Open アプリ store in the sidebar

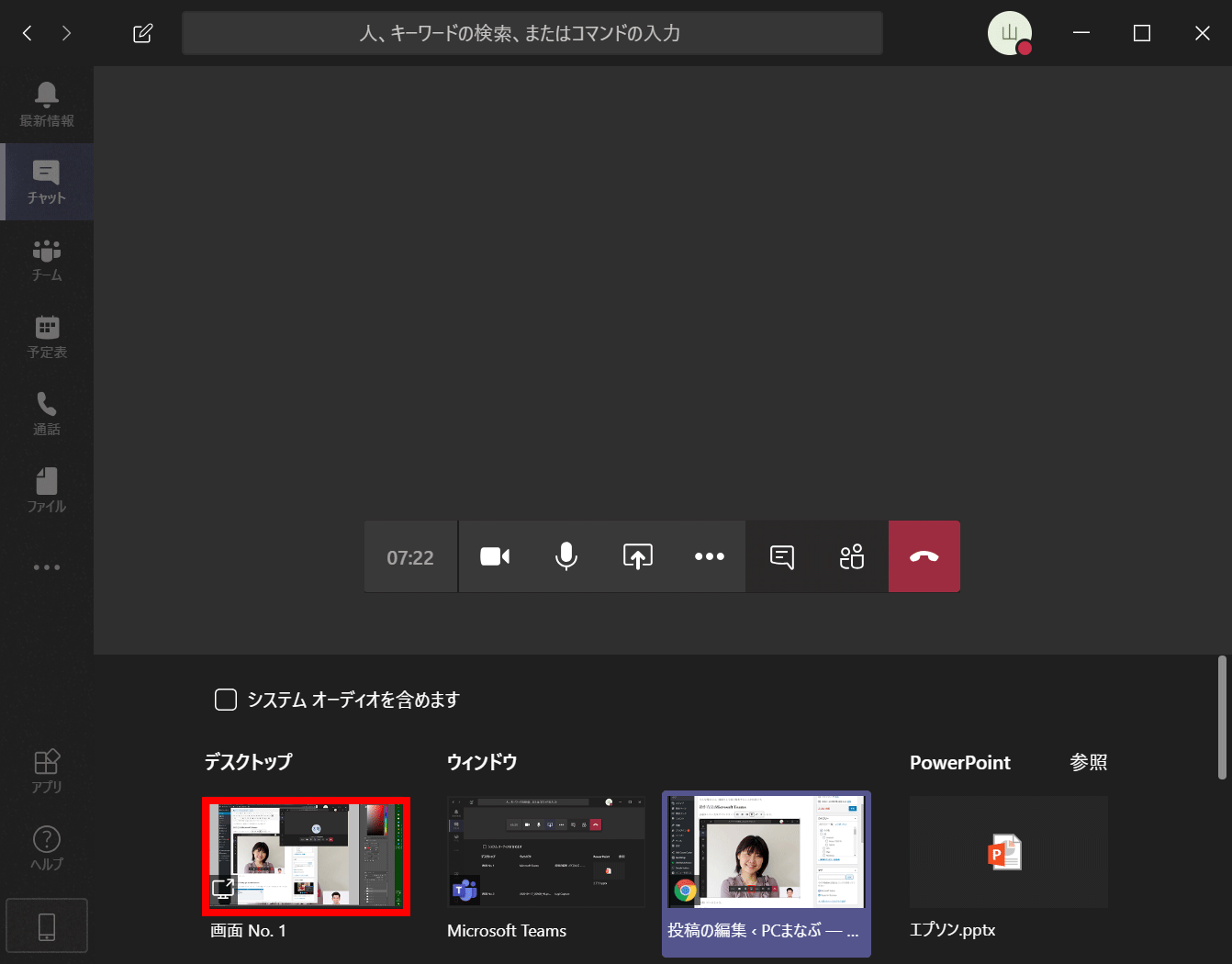(47, 771)
